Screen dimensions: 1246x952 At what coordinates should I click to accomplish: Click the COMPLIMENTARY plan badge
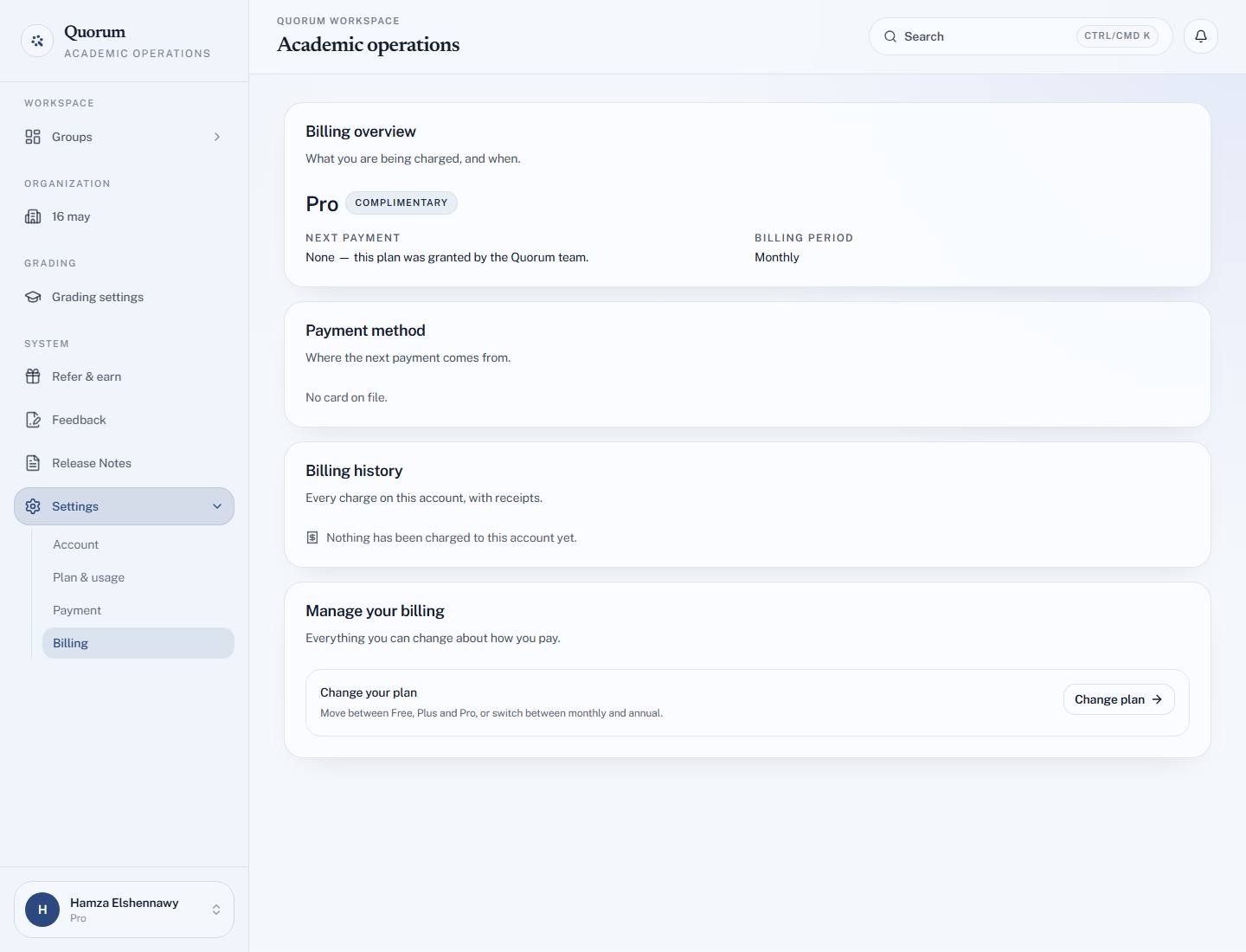[x=401, y=203]
